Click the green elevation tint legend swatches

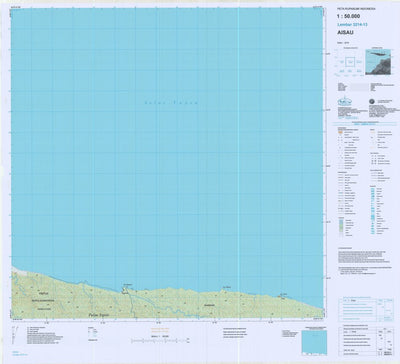341,227
